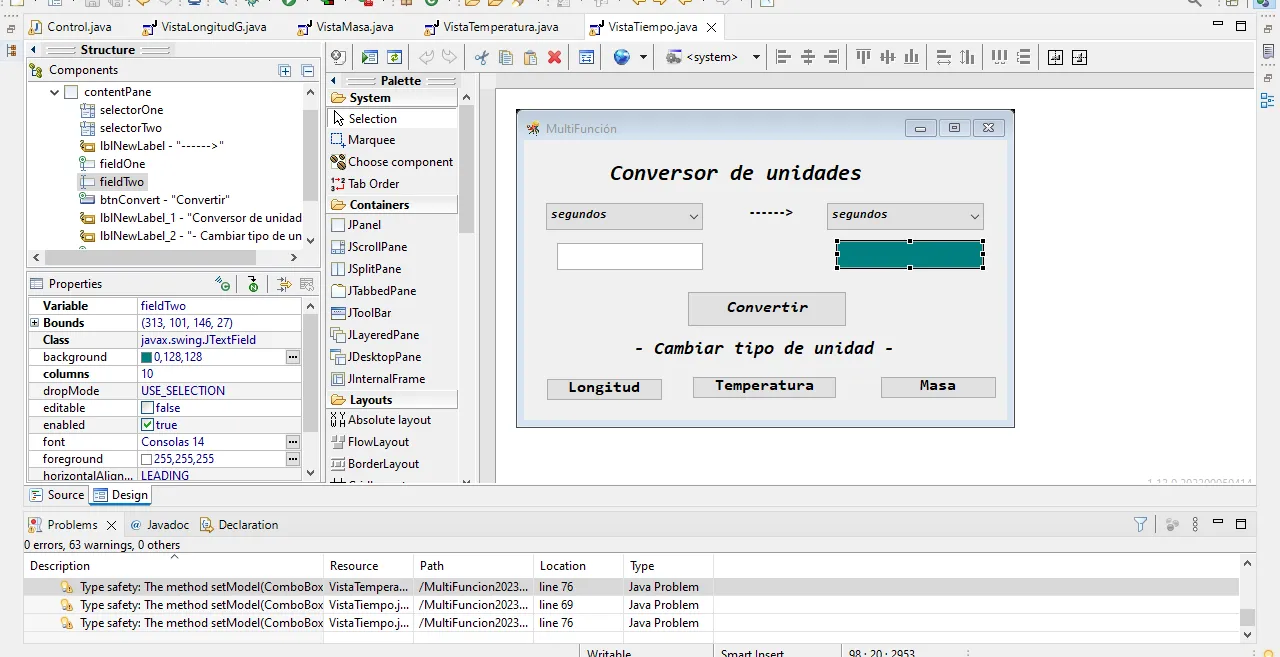The width and height of the screenshot is (1280, 657).
Task: Switch to the VistaLongitudG.java tab
Action: (204, 27)
